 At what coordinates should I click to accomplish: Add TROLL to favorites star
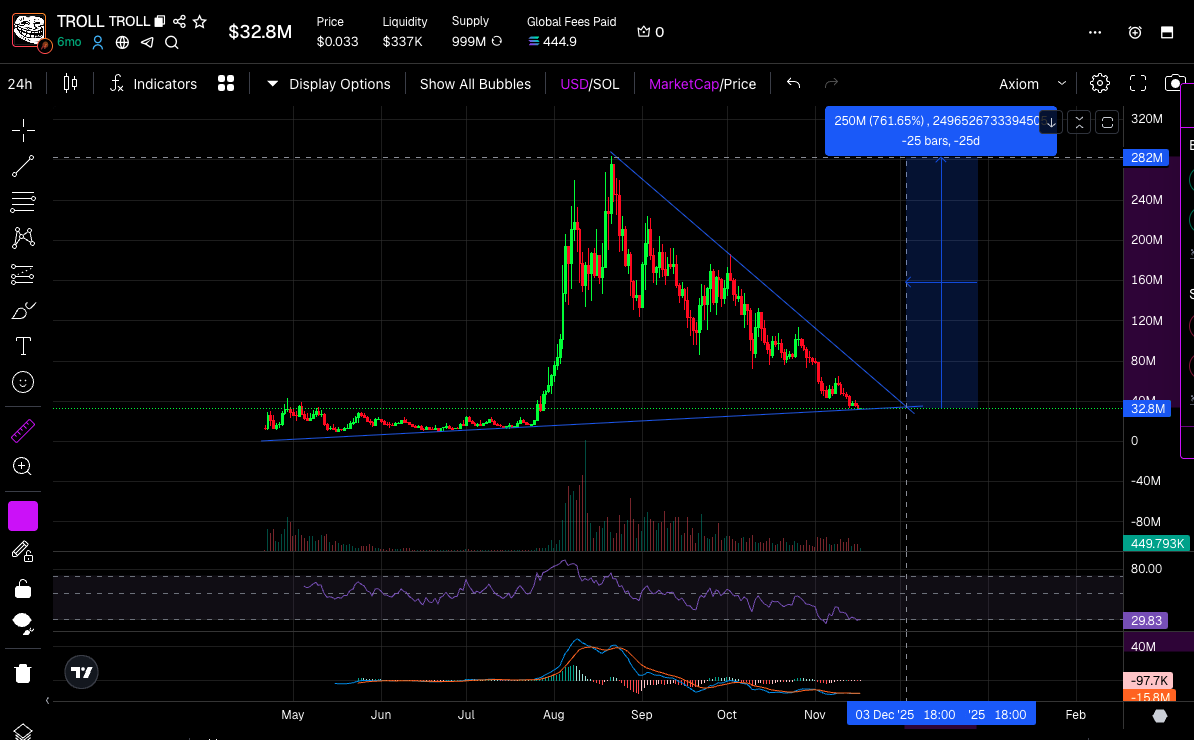(200, 21)
